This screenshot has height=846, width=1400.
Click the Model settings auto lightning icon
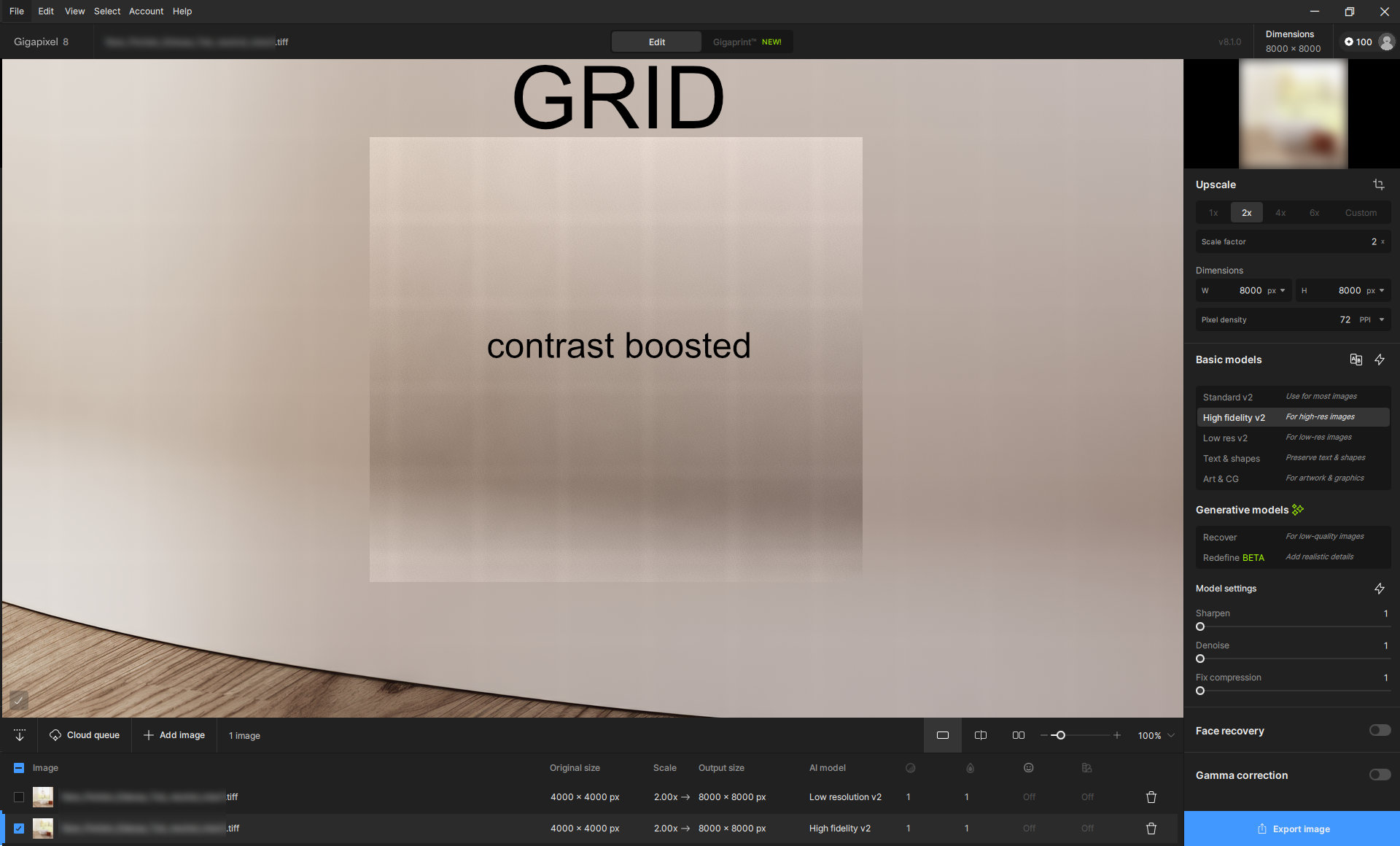[1380, 589]
